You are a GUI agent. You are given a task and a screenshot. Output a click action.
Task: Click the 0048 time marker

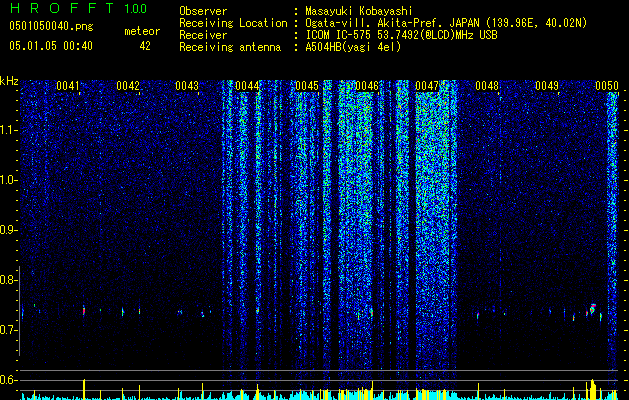[487, 86]
